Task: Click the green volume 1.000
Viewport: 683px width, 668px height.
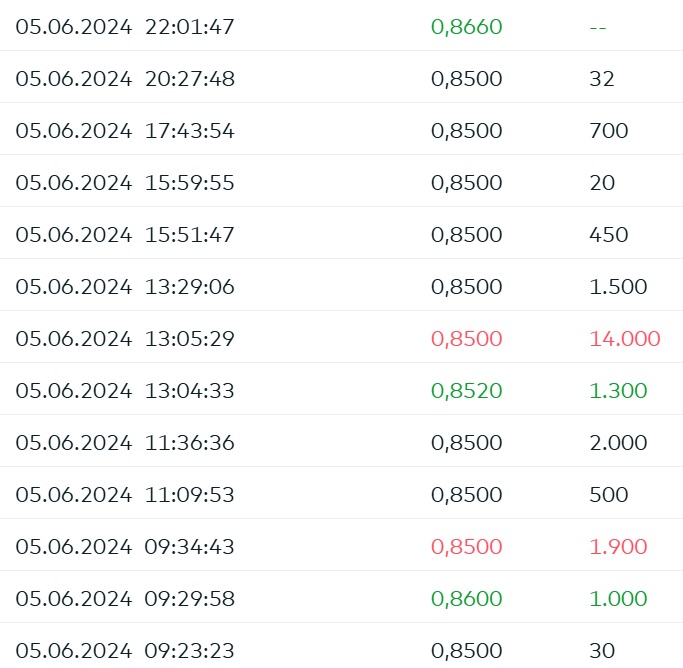Action: (618, 599)
